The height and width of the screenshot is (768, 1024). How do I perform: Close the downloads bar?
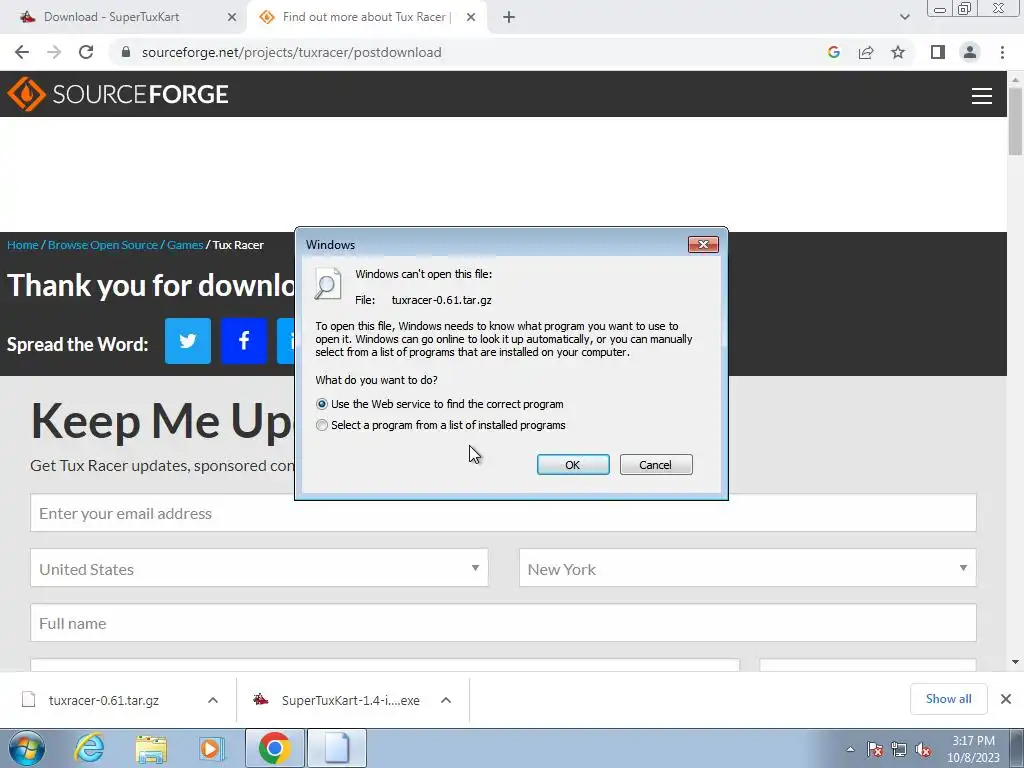point(1006,699)
